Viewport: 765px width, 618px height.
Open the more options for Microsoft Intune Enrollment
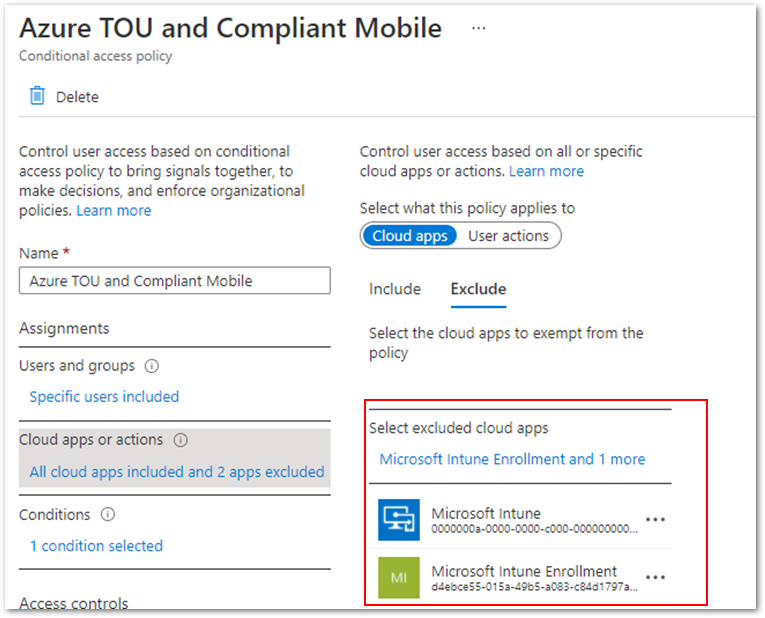tap(655, 578)
